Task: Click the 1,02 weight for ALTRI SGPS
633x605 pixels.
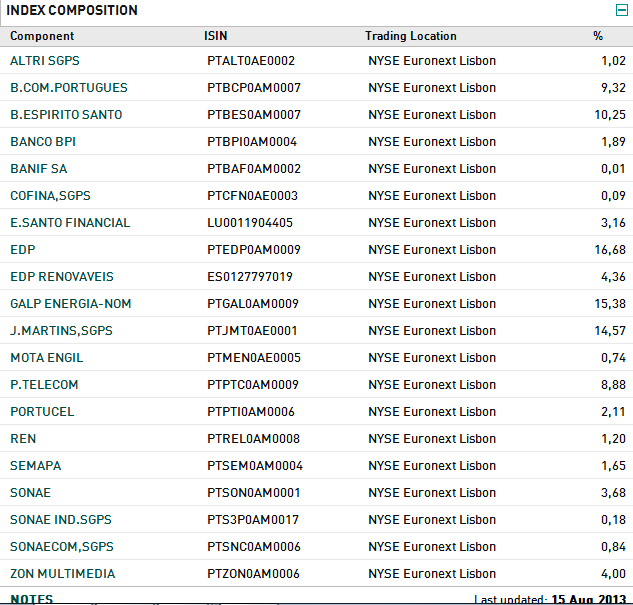Action: click(x=613, y=61)
